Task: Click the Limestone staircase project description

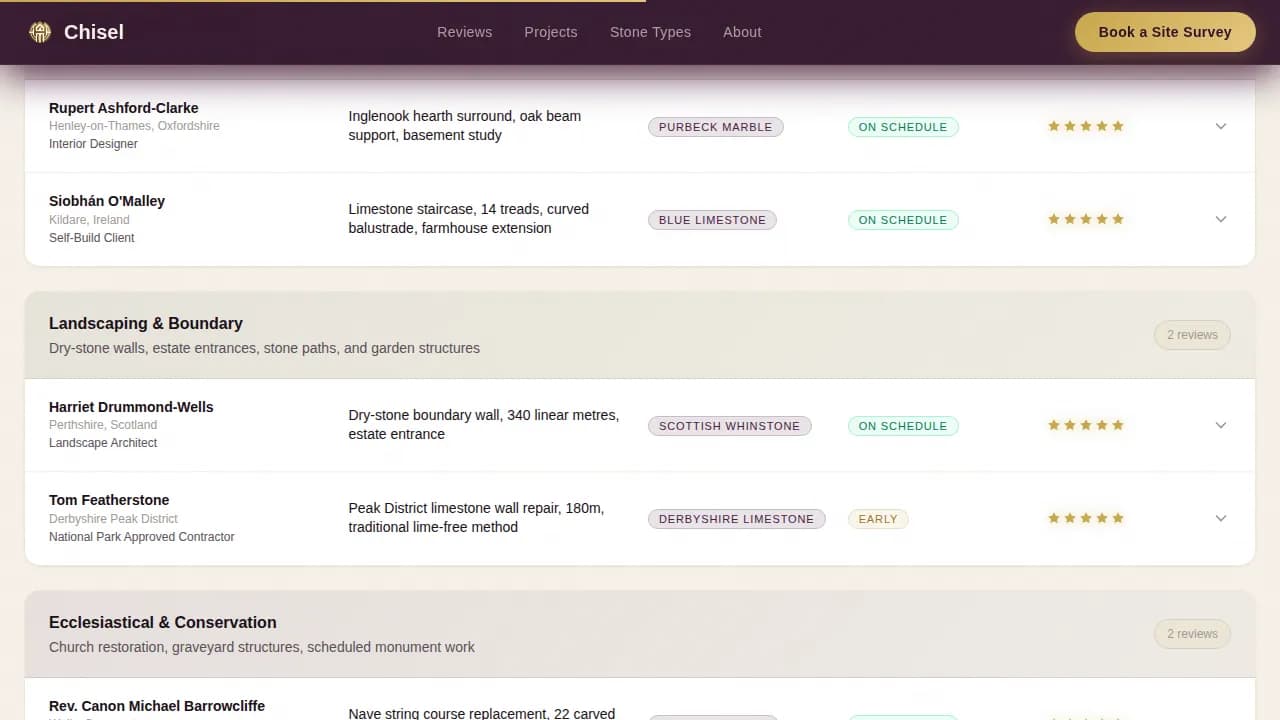Action: coord(469,219)
